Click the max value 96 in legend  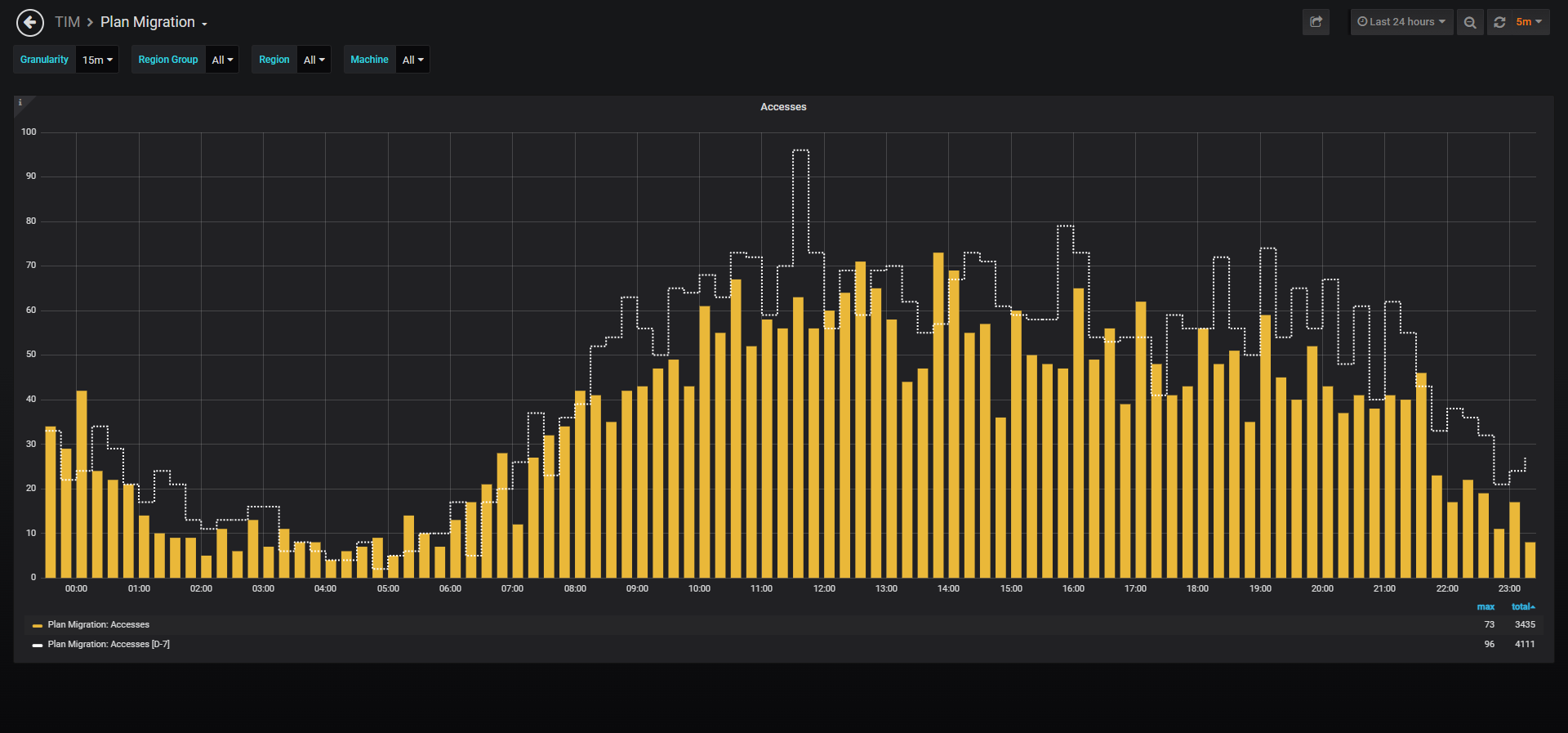tap(1489, 644)
